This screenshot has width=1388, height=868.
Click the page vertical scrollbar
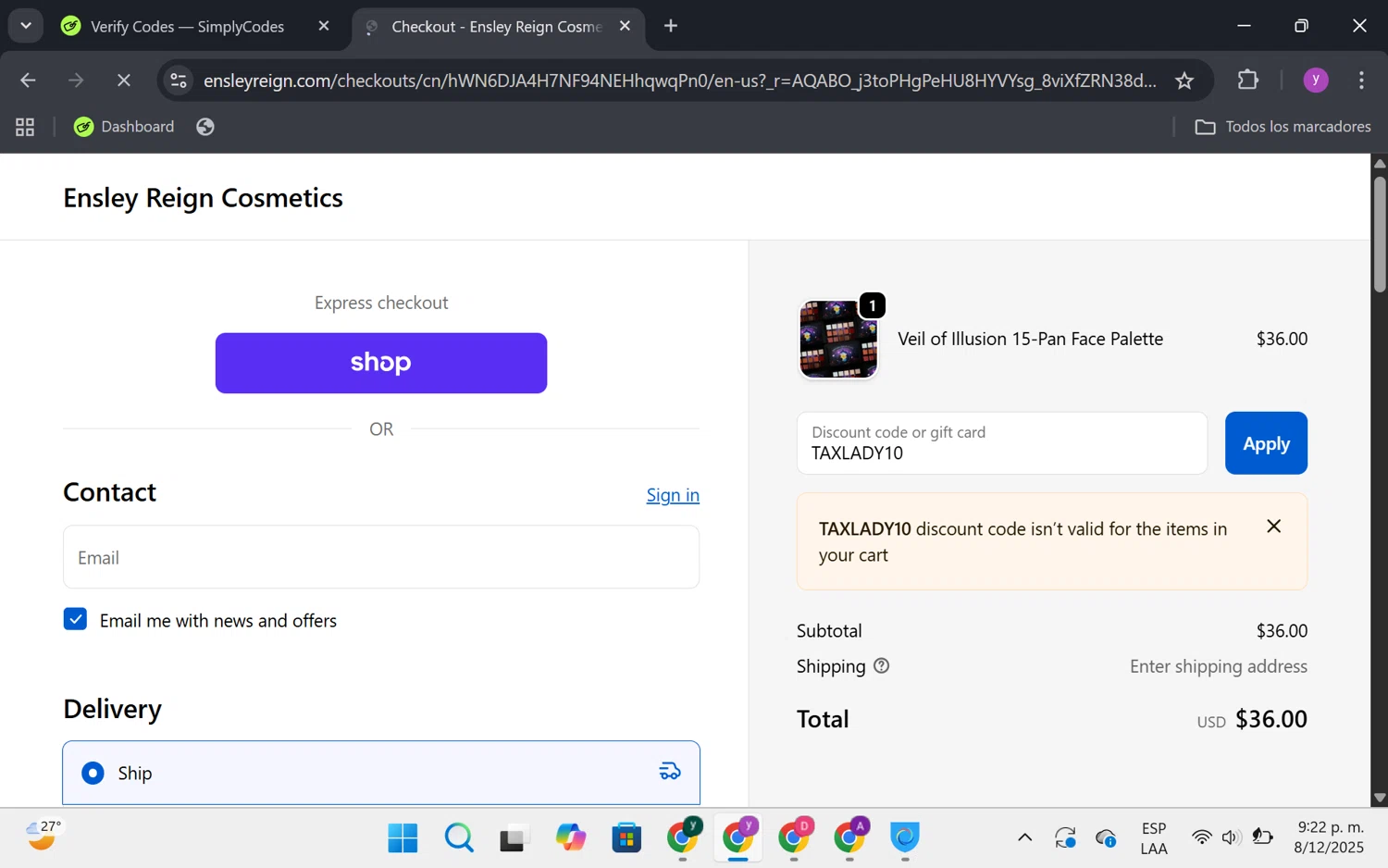pyautogui.click(x=1380, y=235)
